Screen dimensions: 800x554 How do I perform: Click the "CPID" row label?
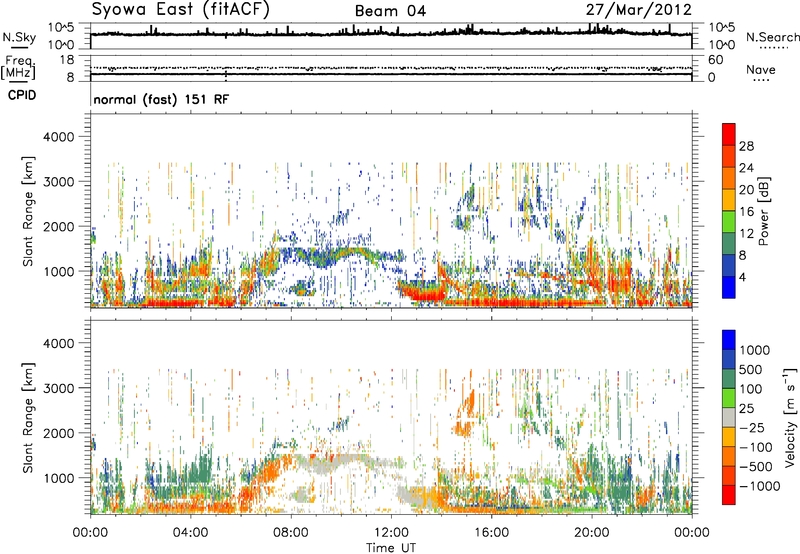(x=22, y=95)
